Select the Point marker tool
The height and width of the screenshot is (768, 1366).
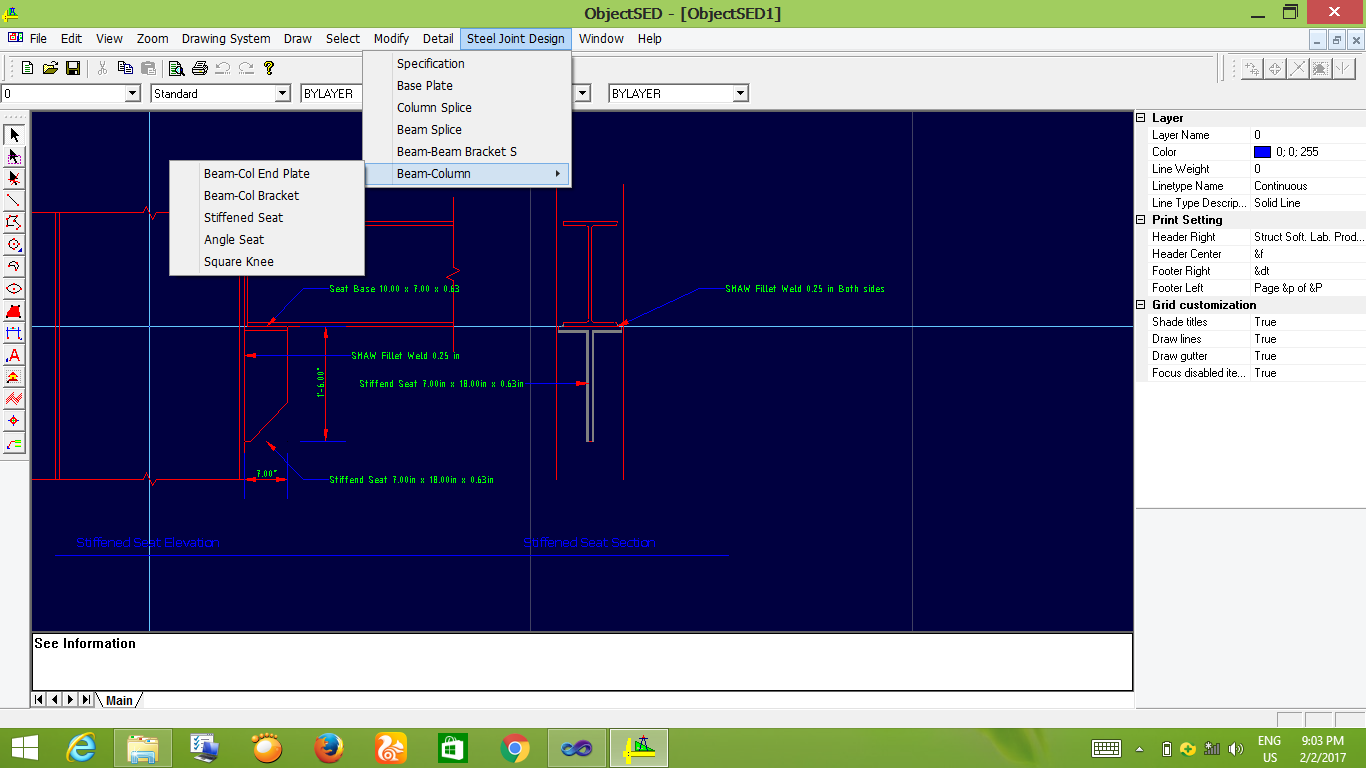14,421
